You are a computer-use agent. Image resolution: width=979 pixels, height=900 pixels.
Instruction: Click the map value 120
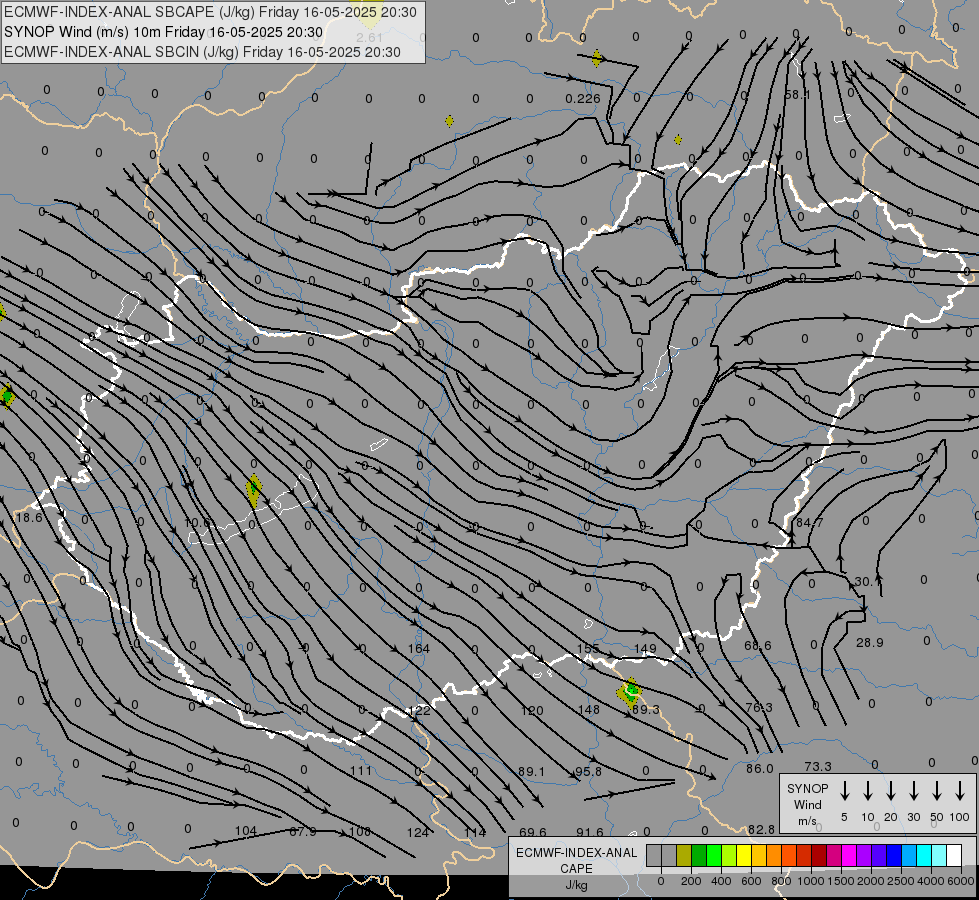tap(532, 711)
